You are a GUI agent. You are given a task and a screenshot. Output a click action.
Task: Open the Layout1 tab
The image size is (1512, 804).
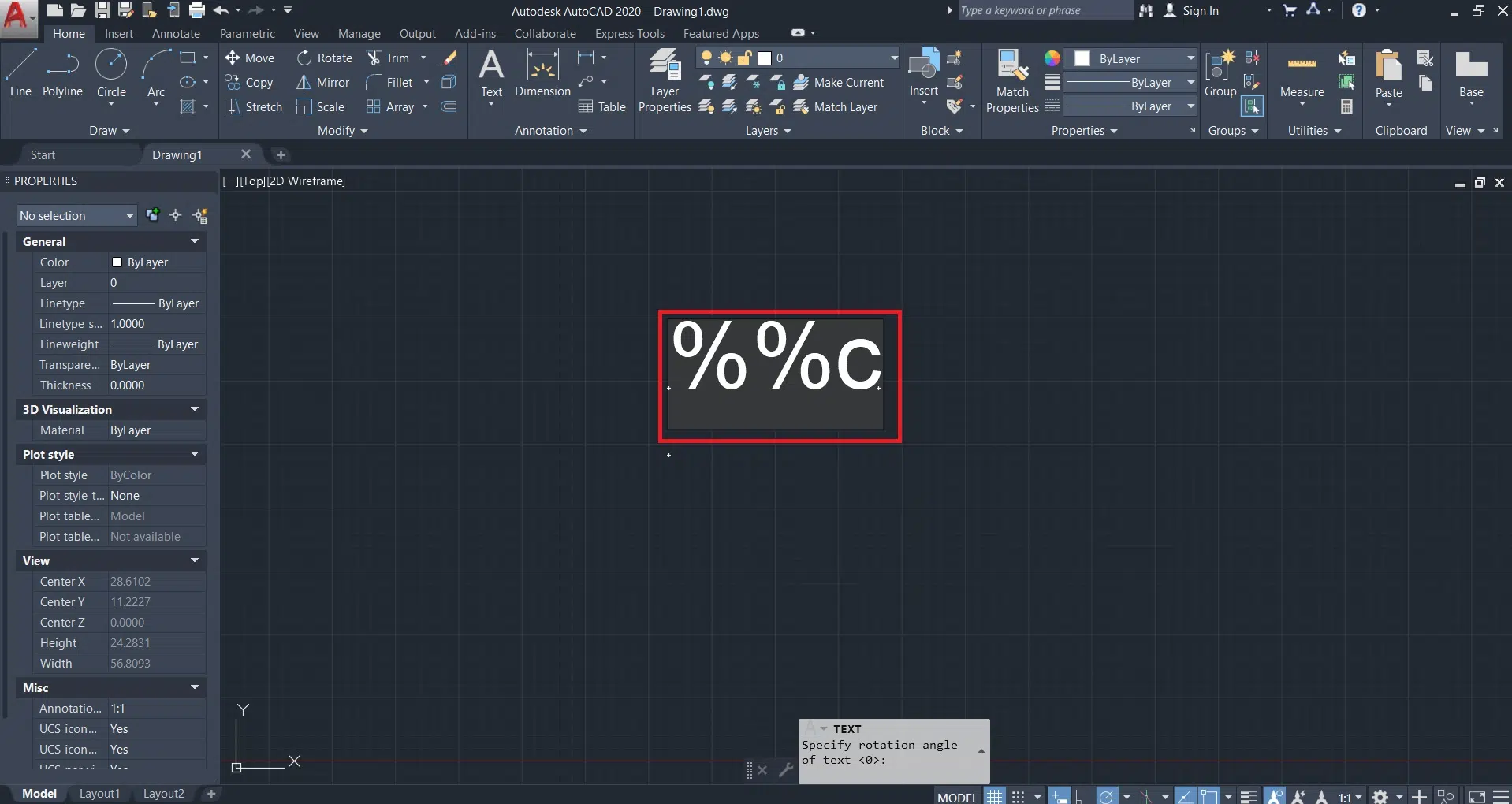[99, 794]
